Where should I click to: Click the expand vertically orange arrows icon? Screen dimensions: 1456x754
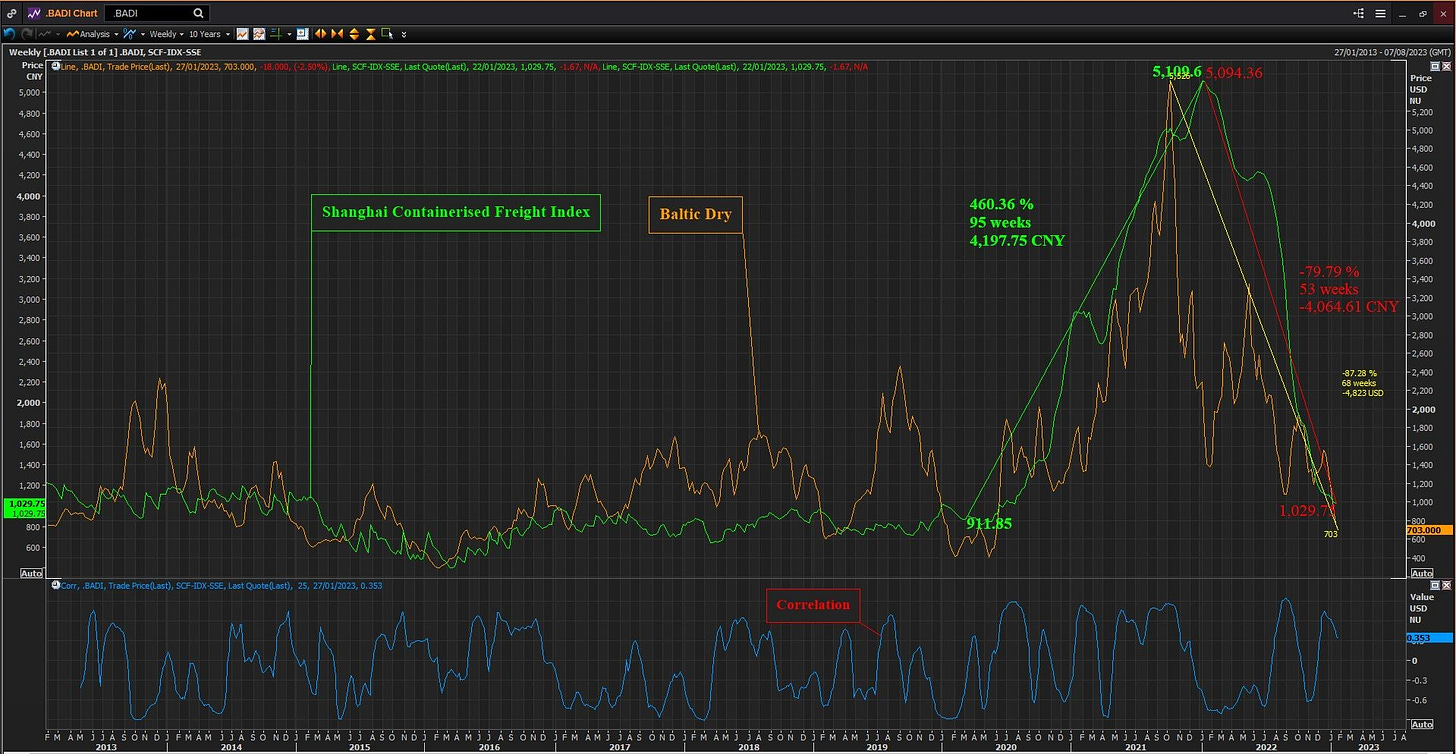pyautogui.click(x=354, y=34)
